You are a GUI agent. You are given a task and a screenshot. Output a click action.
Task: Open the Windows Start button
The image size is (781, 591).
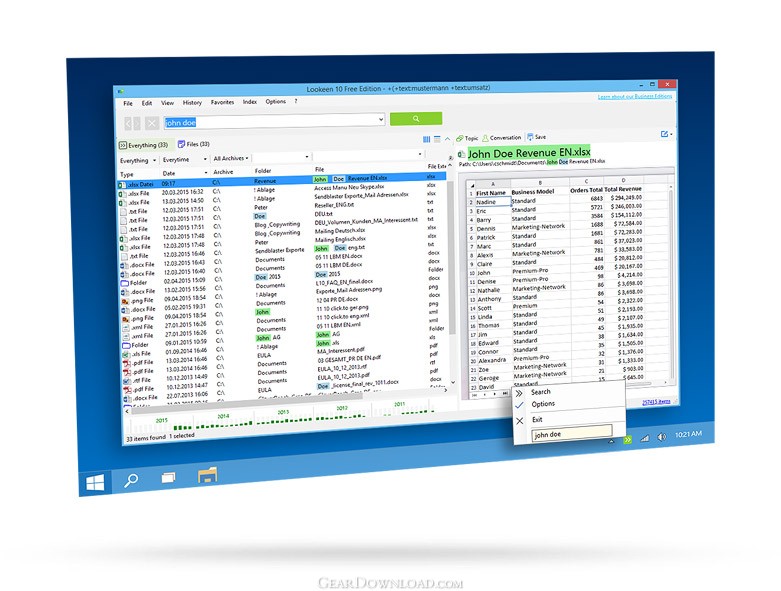tap(95, 482)
